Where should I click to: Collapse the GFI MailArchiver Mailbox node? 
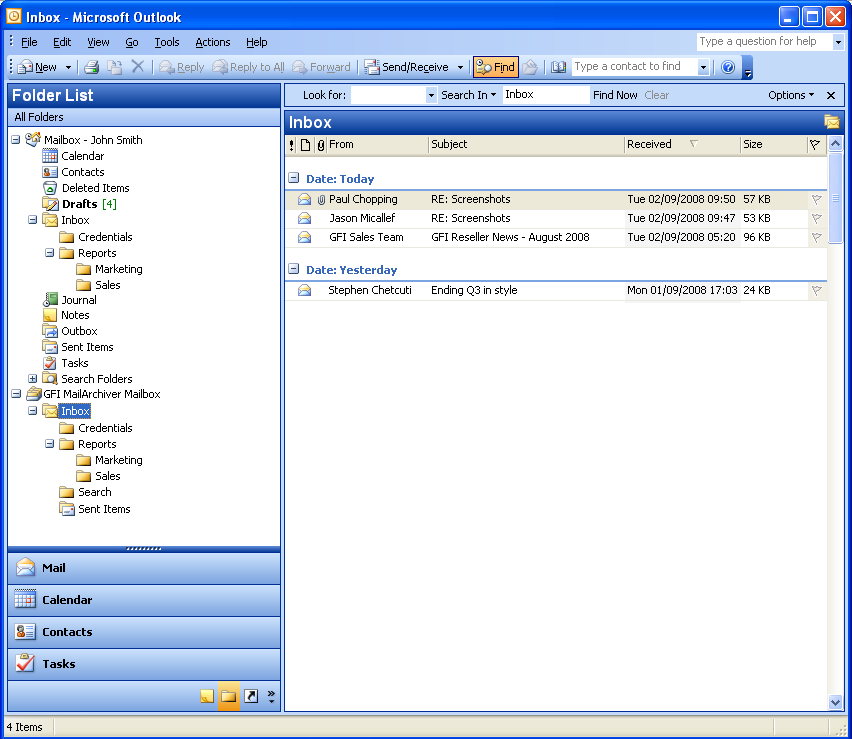[16, 393]
